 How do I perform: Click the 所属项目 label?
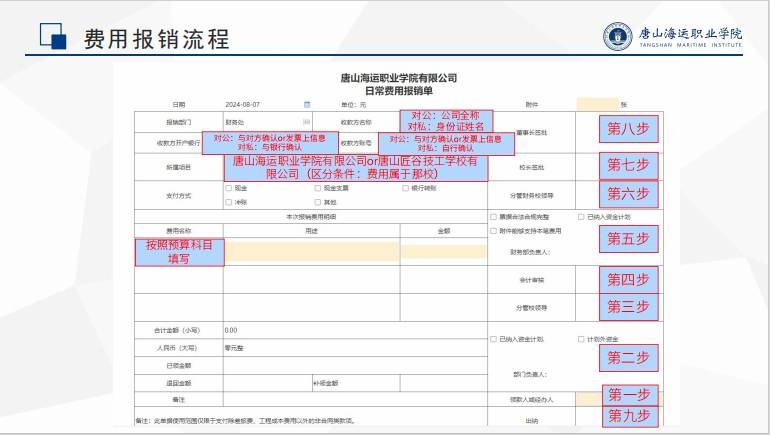179,167
